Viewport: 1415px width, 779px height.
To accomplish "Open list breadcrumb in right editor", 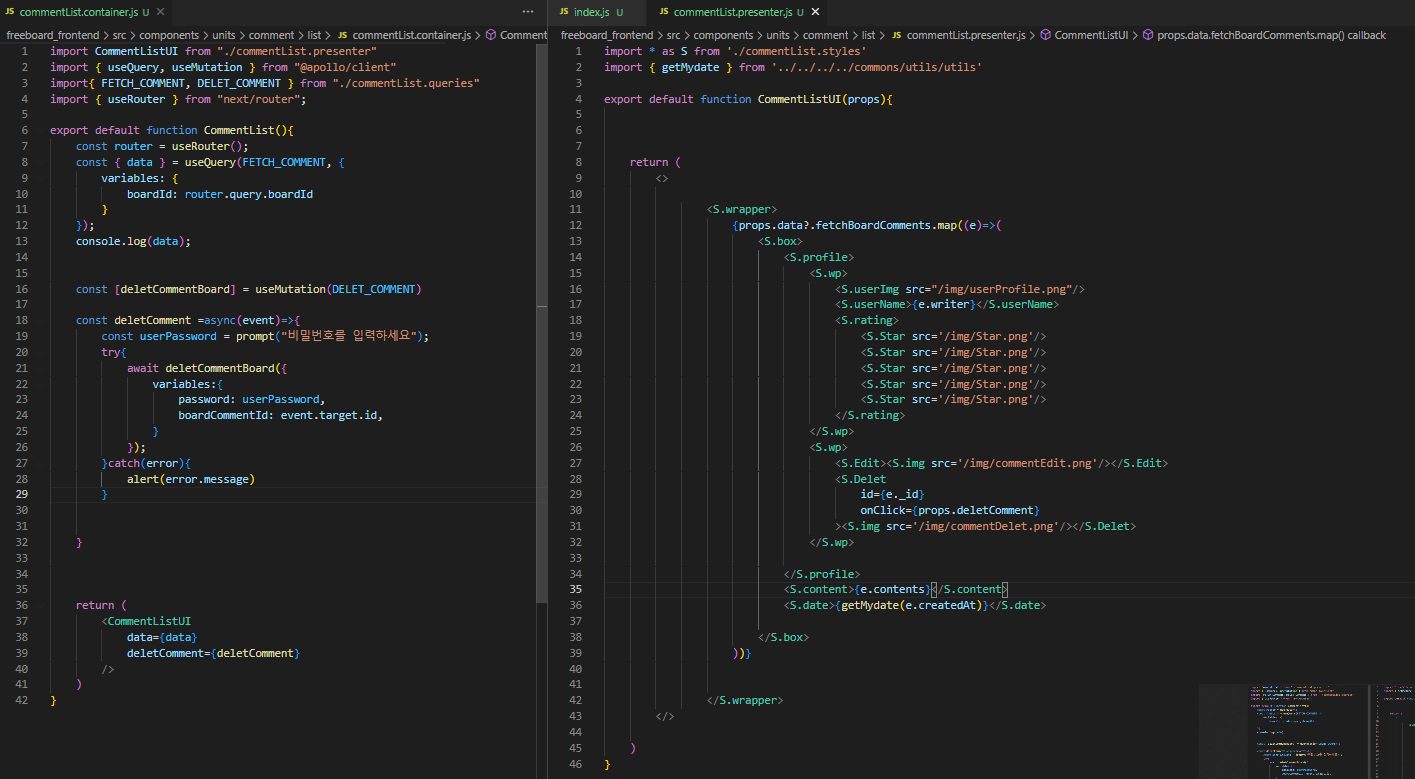I will pos(868,35).
